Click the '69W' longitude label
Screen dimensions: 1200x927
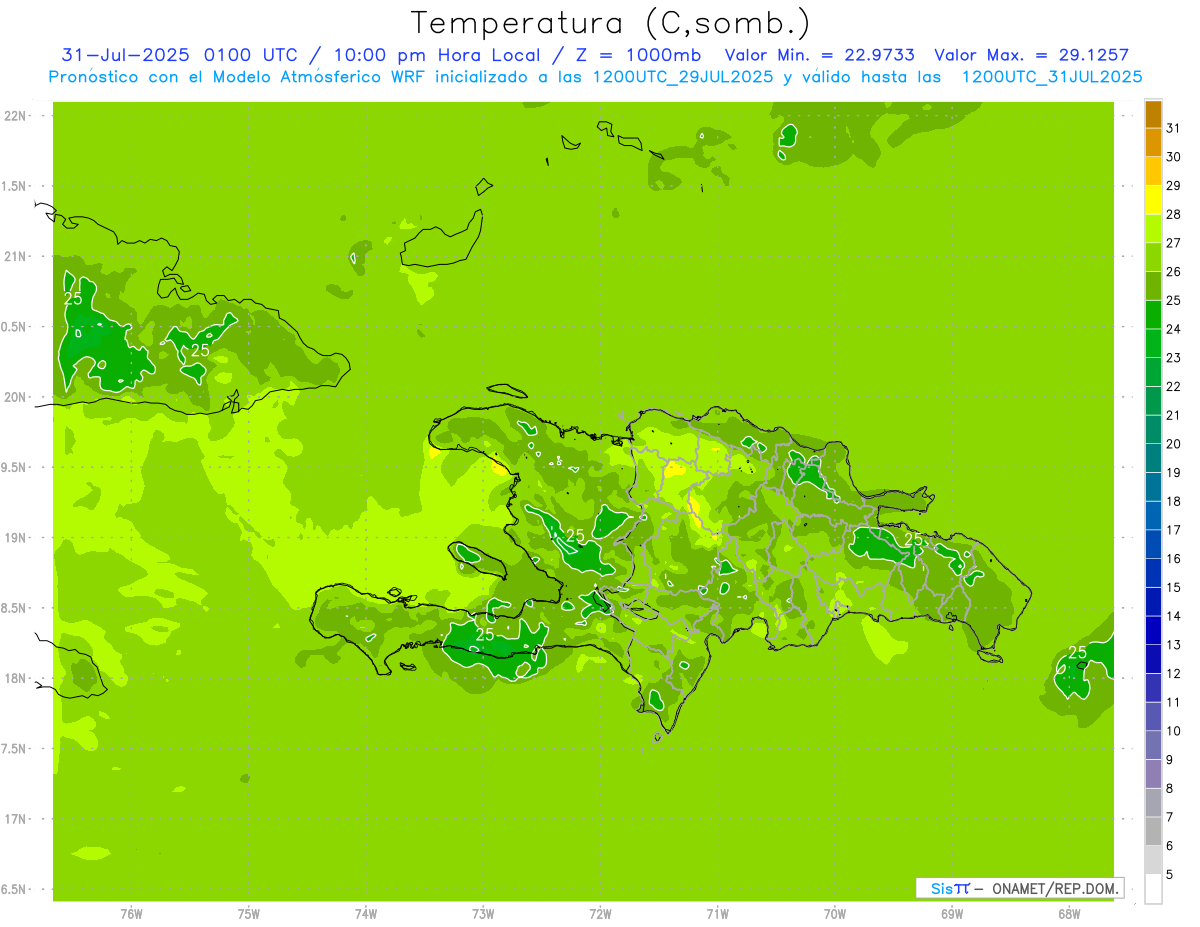pyautogui.click(x=952, y=913)
